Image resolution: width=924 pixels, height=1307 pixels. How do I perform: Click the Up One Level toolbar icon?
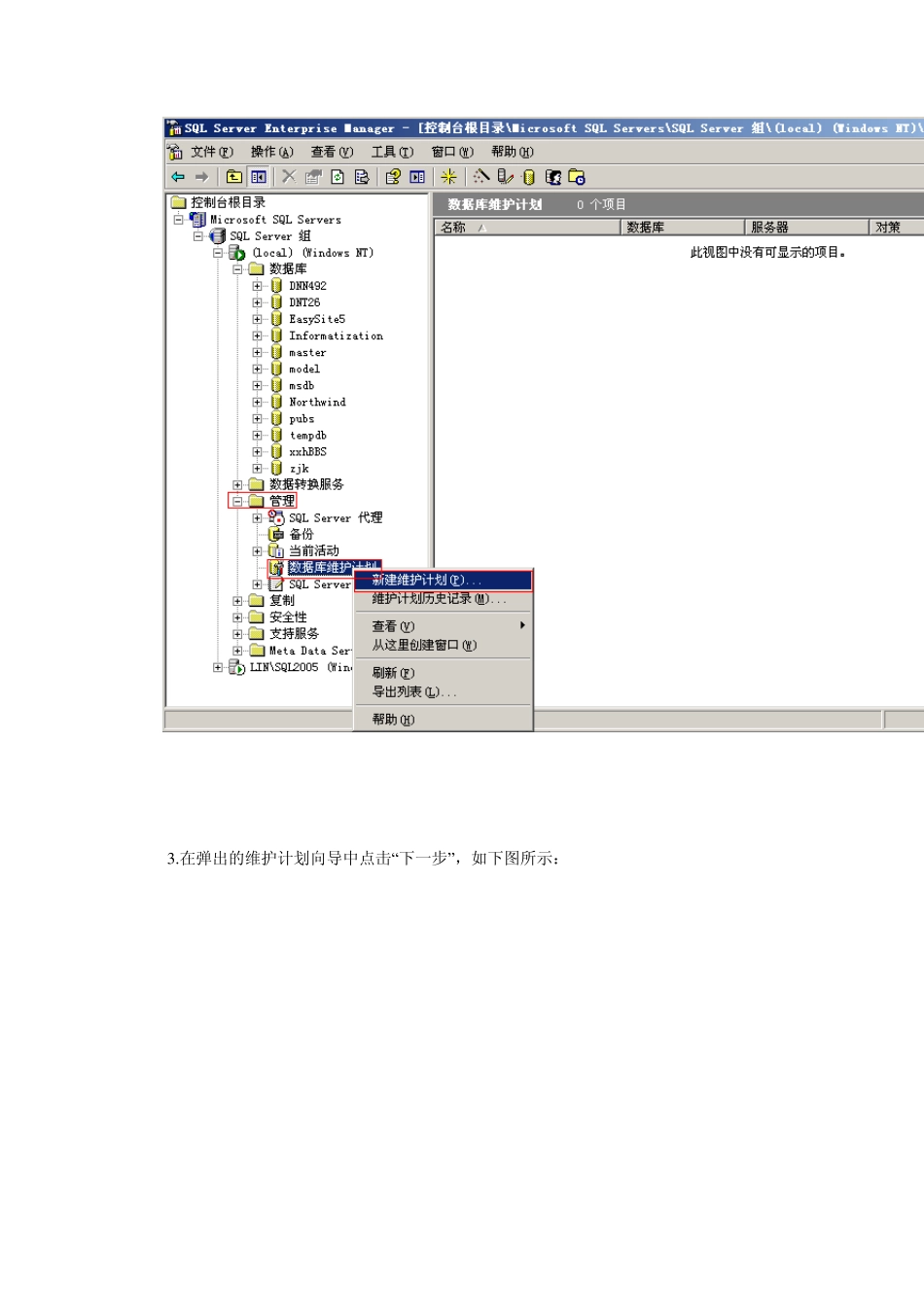(234, 177)
